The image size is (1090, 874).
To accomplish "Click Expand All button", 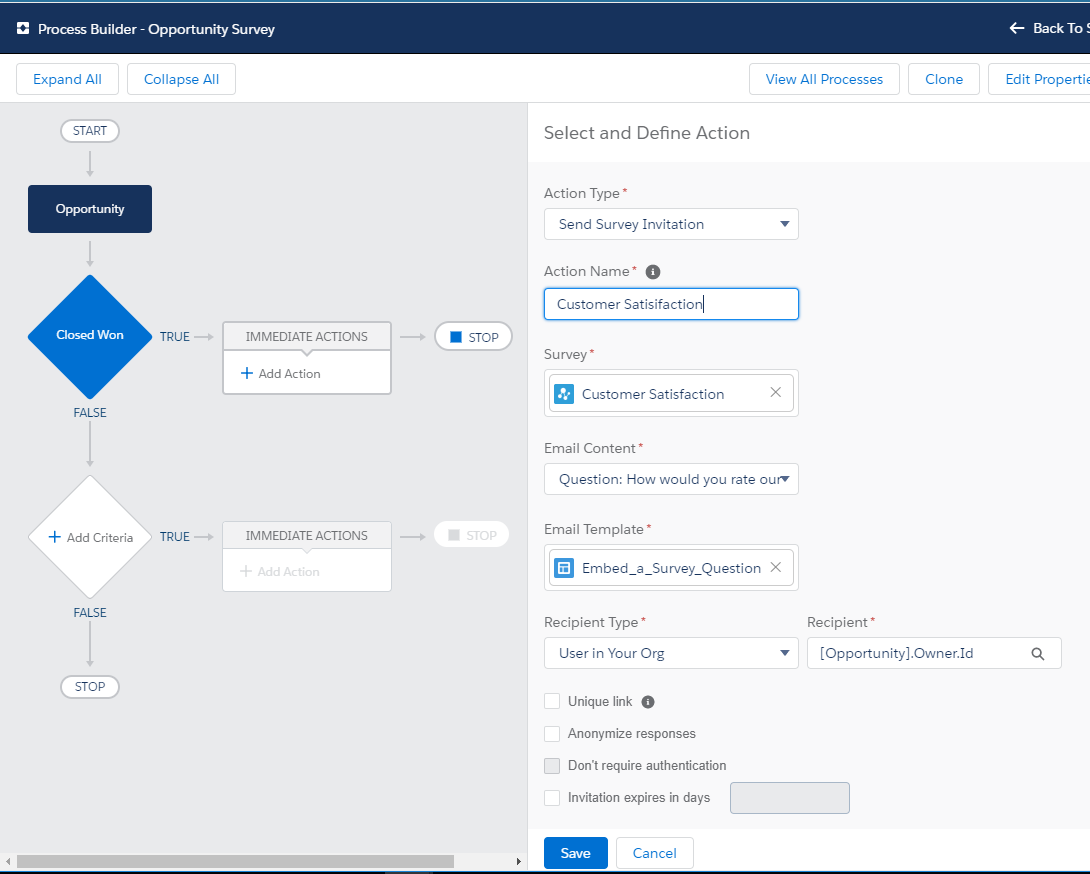I will coord(67,79).
